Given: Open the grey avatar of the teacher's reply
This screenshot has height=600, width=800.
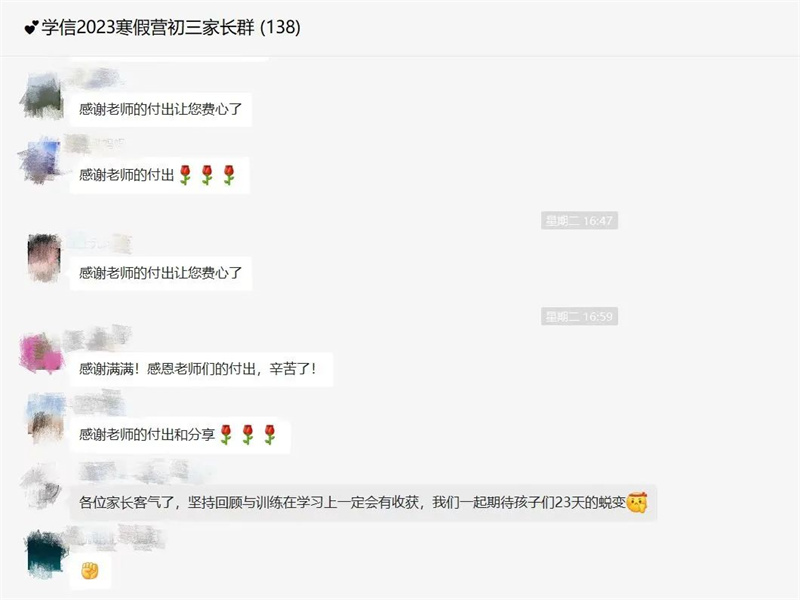Looking at the screenshot, I should tap(42, 486).
